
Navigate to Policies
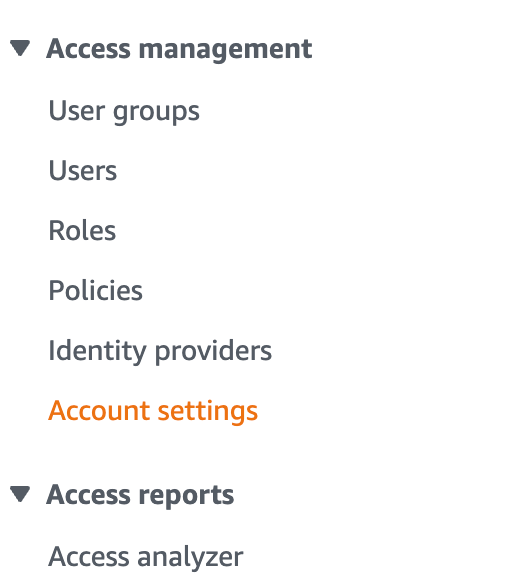(x=95, y=290)
